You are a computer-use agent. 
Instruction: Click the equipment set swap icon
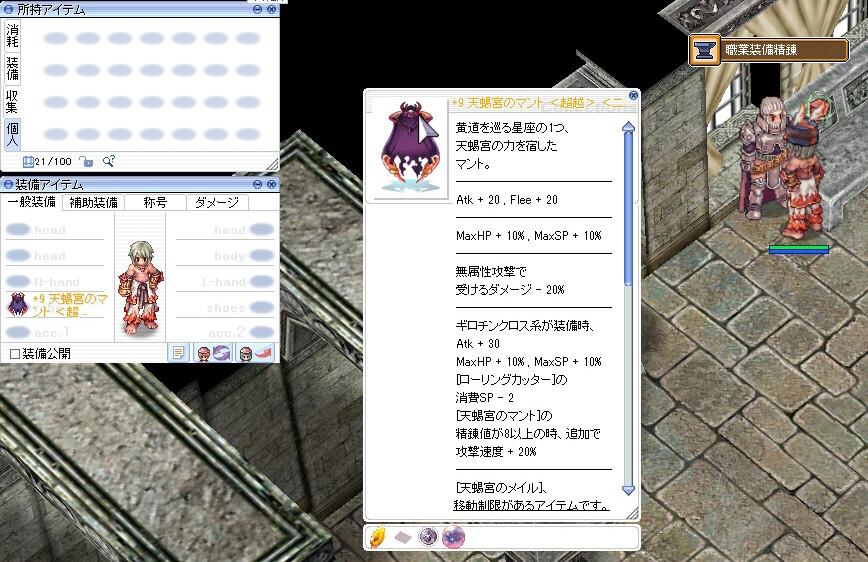click(x=214, y=353)
